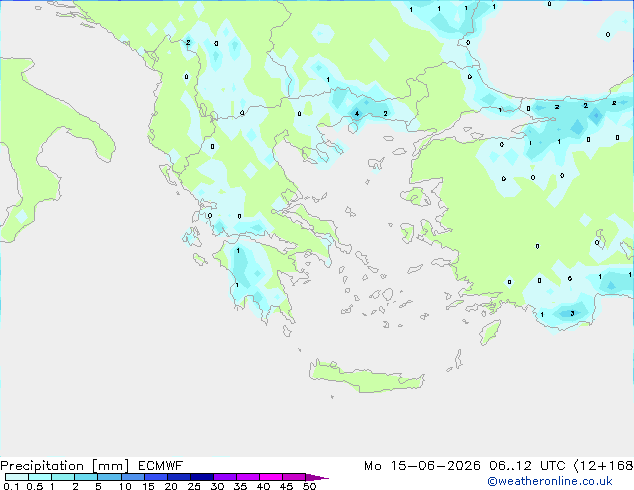The height and width of the screenshot is (490, 634).
Task: Click the 'Mo 15-06-2026' date text
Action: [422, 466]
